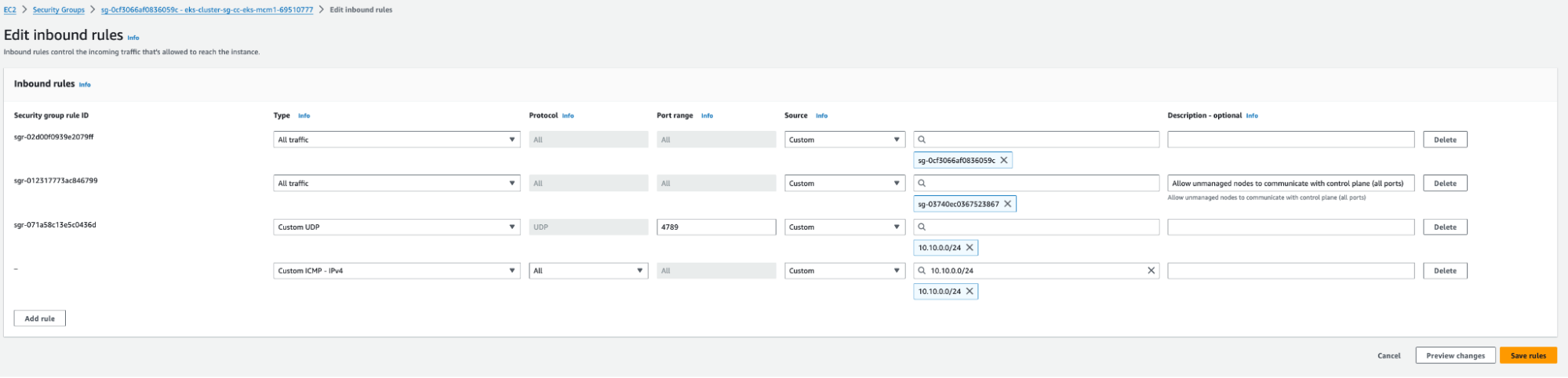Click the port range field containing 4789
This screenshot has height=378, width=1568.
coord(715,227)
